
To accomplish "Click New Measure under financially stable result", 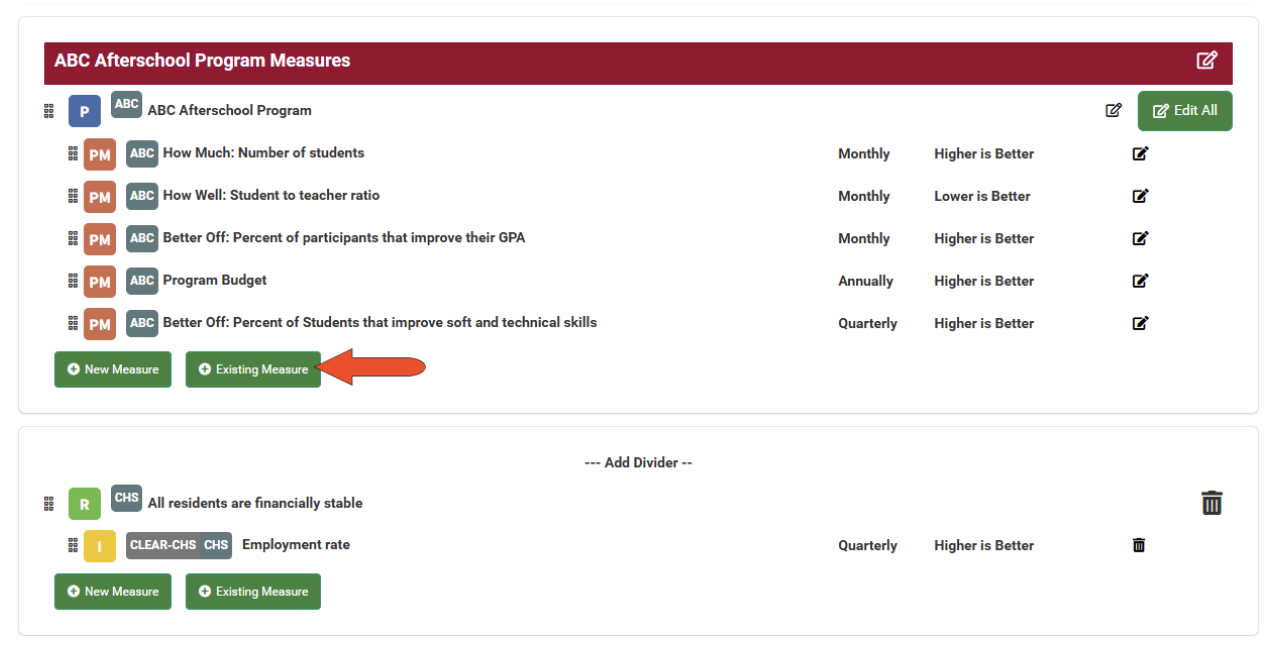I will pos(113,592).
